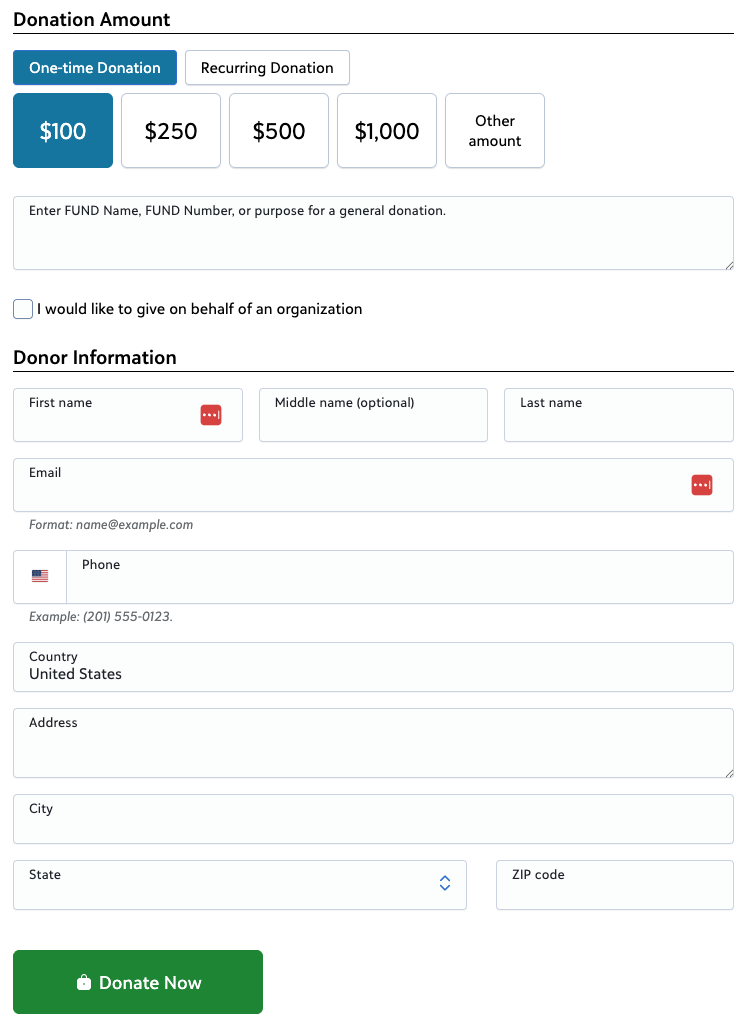
Task: Click password manager icon in Email field
Action: (x=702, y=485)
